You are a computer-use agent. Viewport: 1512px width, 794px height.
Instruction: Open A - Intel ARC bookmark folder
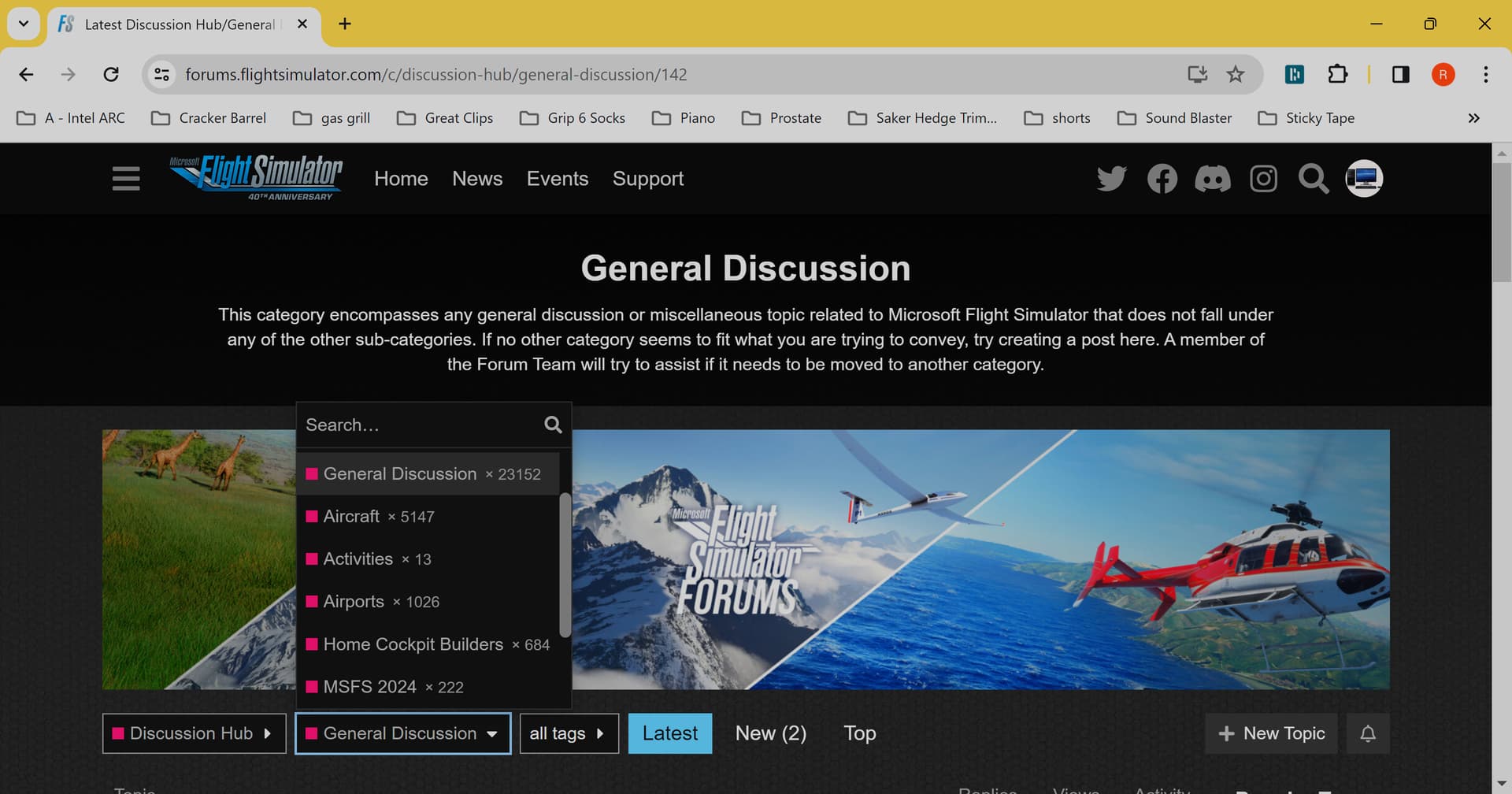click(71, 118)
